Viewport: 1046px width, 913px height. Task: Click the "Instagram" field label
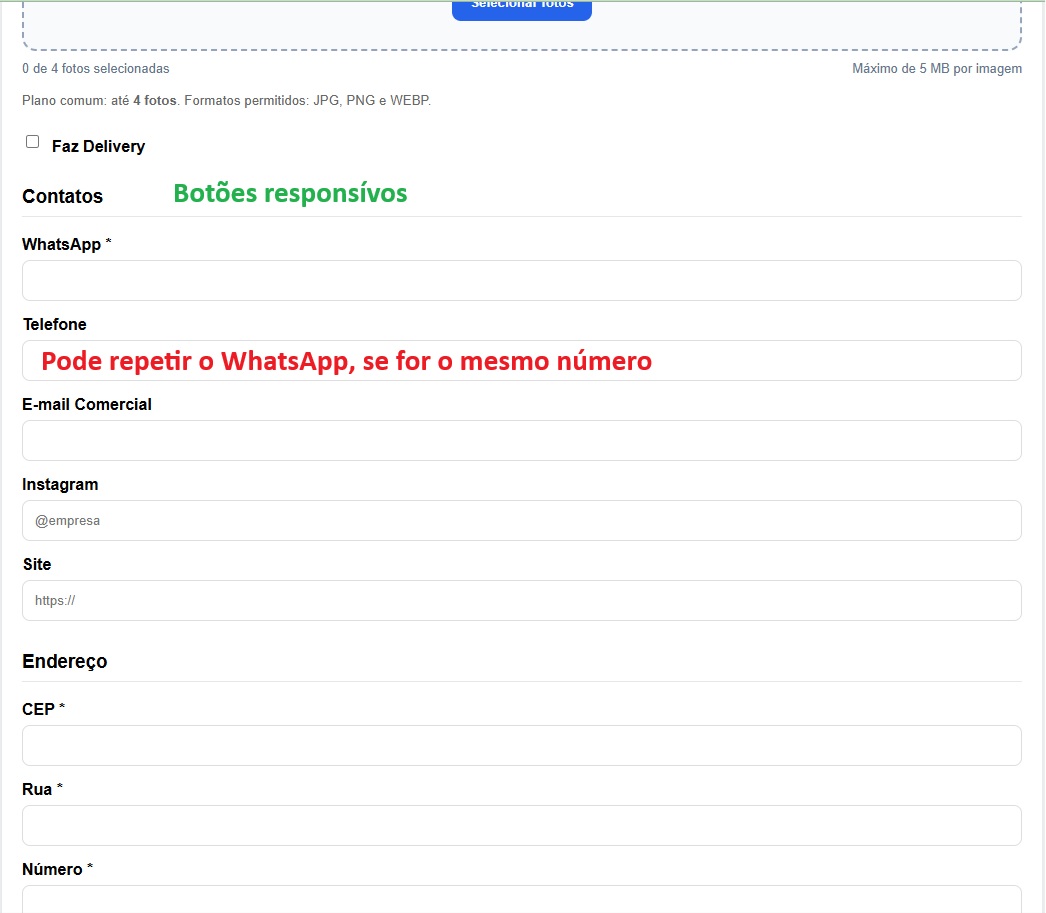[60, 485]
